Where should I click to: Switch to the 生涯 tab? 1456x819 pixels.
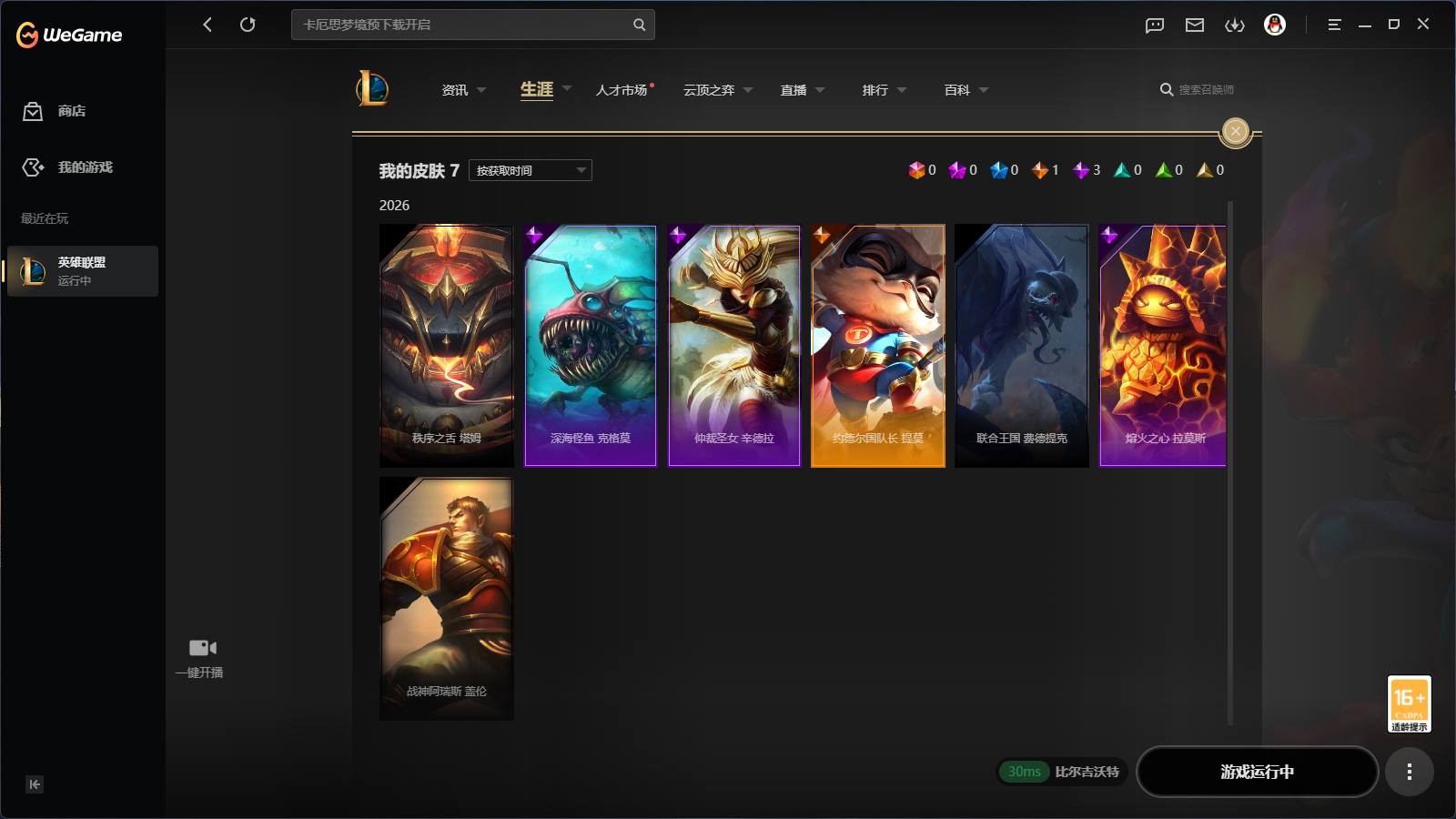coord(537,89)
